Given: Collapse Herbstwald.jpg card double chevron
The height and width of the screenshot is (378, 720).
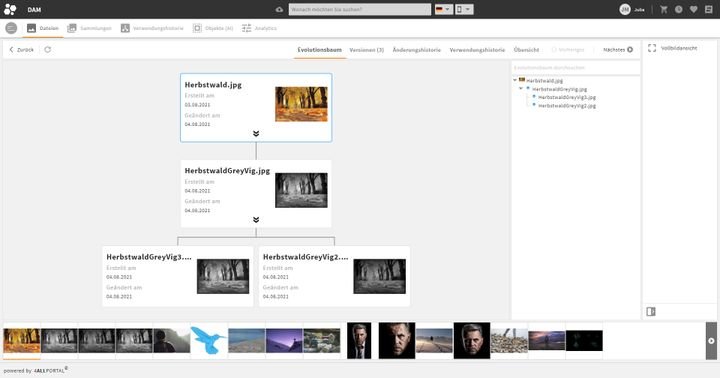Looking at the screenshot, I should pyautogui.click(x=256, y=134).
